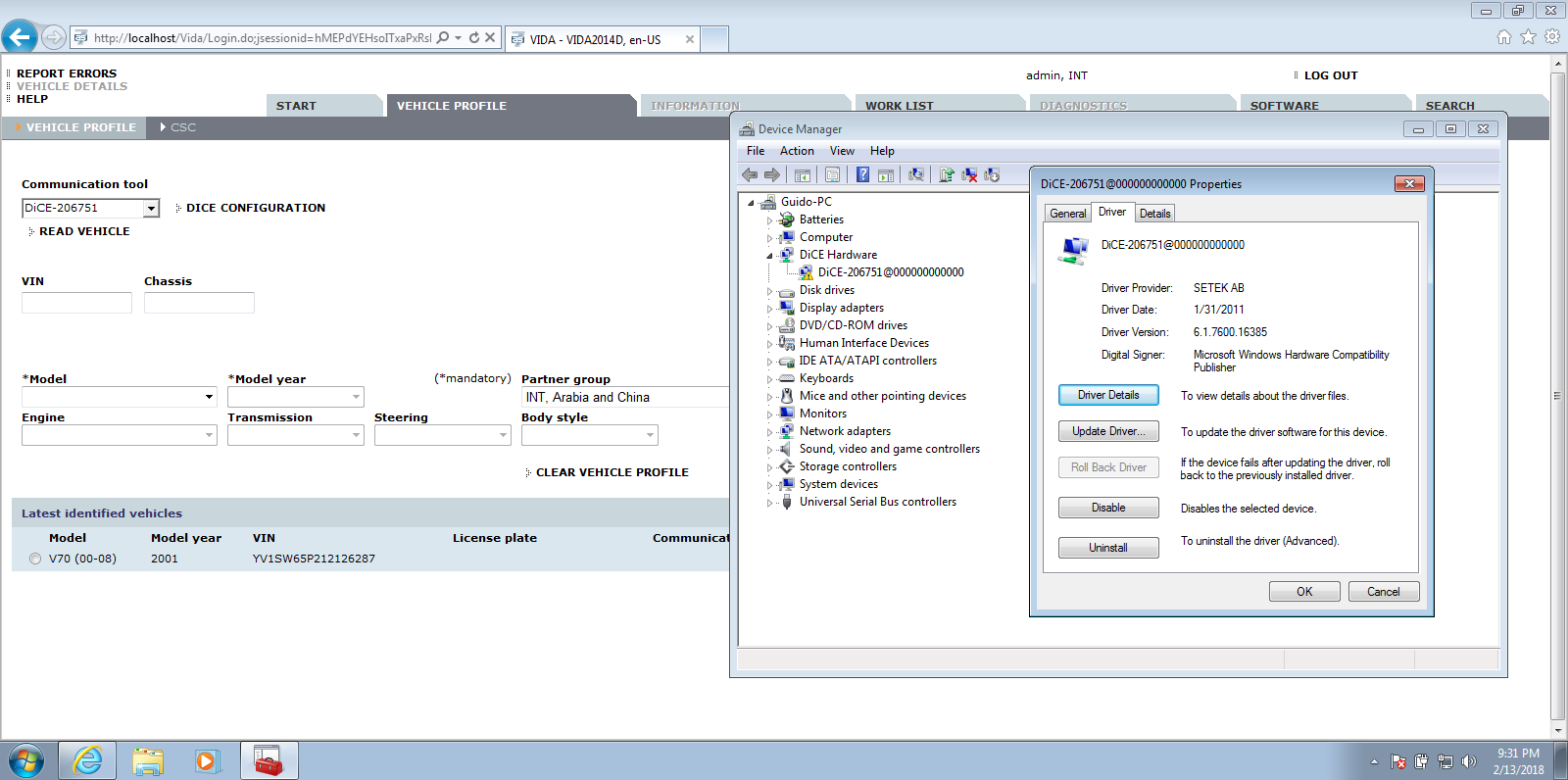The image size is (1568, 780).
Task: Click READ VEHICLE link
Action: pyautogui.click(x=84, y=231)
